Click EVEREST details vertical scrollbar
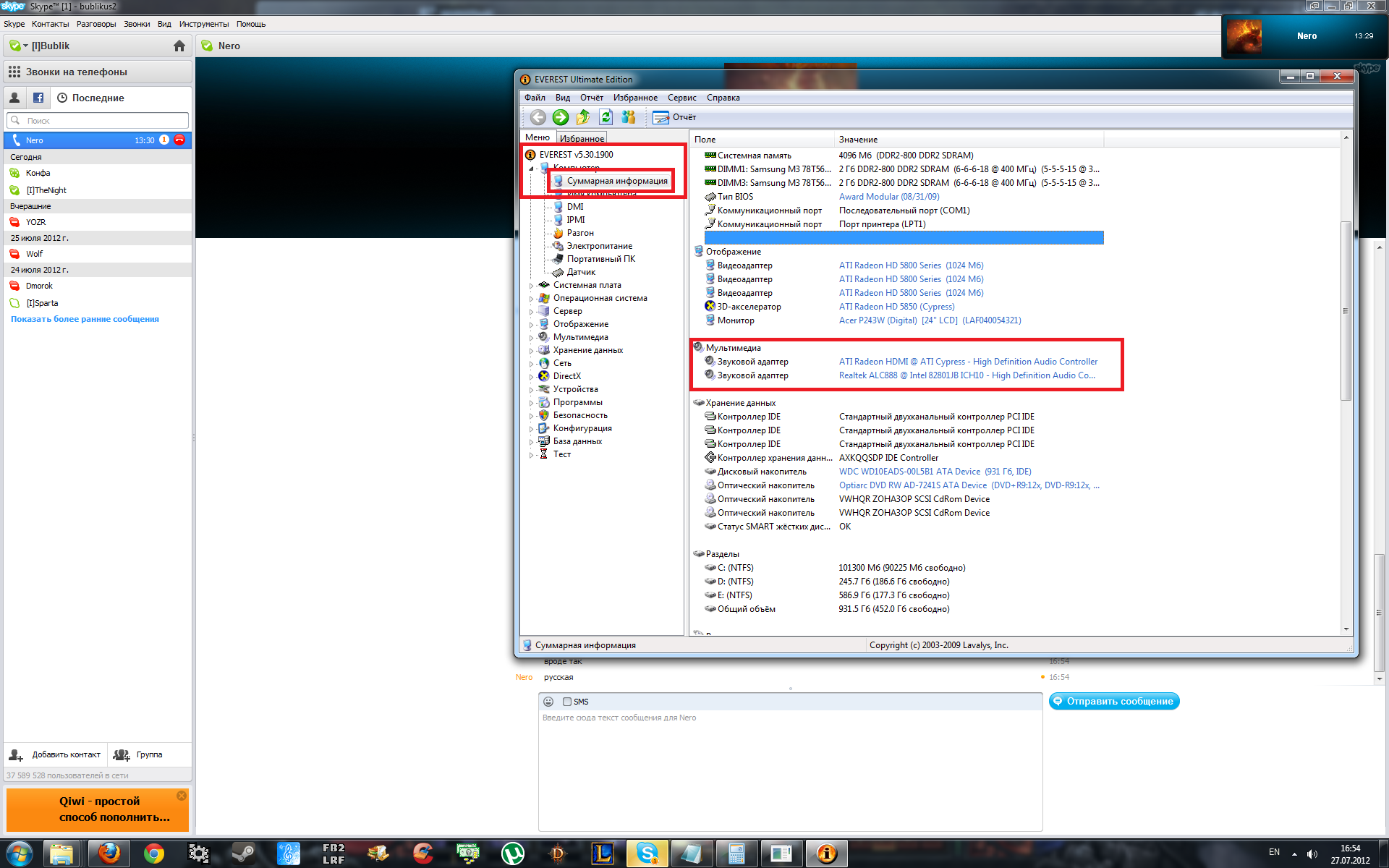The image size is (1389, 868). coord(1346,311)
